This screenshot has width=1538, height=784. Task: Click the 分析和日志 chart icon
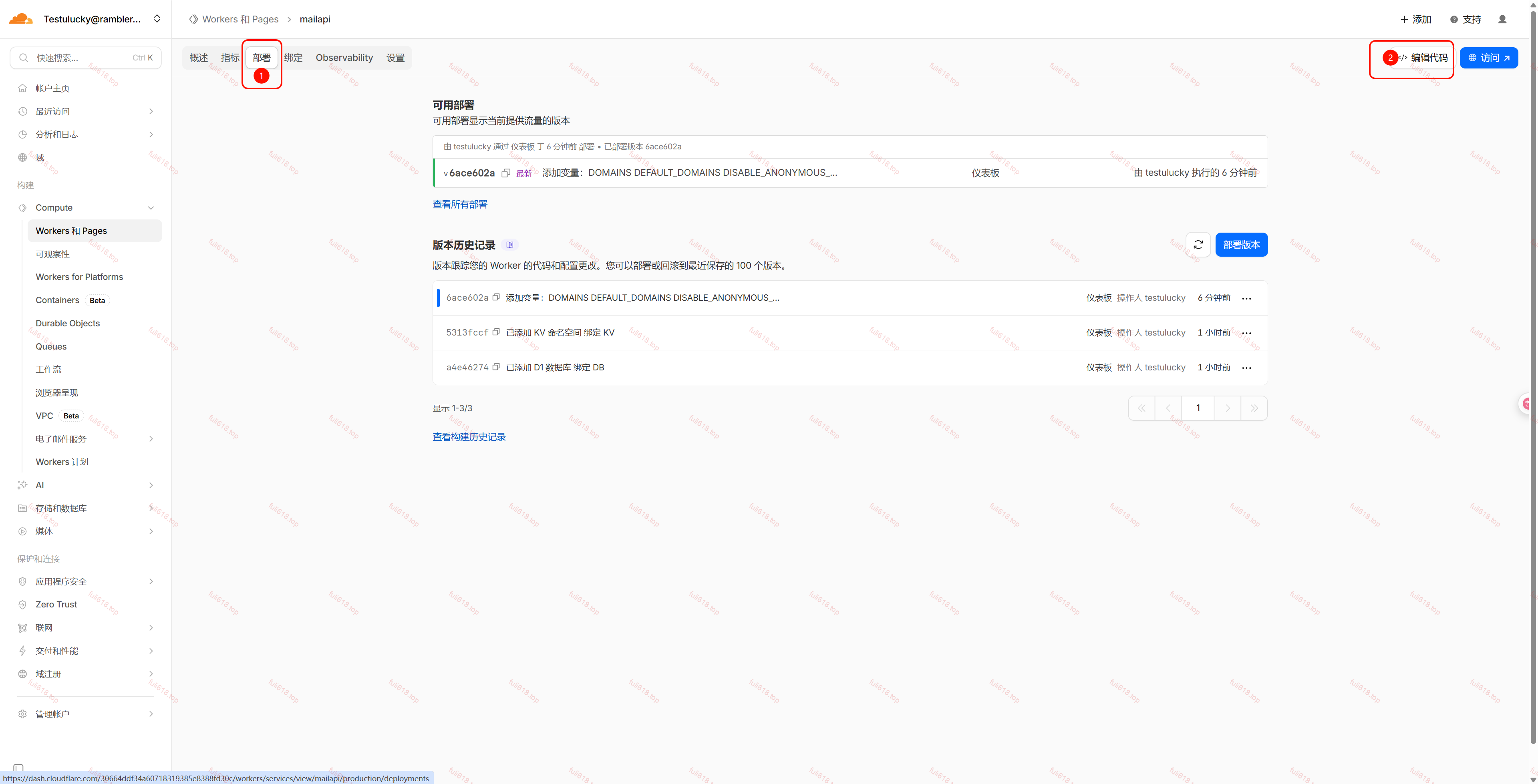click(x=23, y=135)
